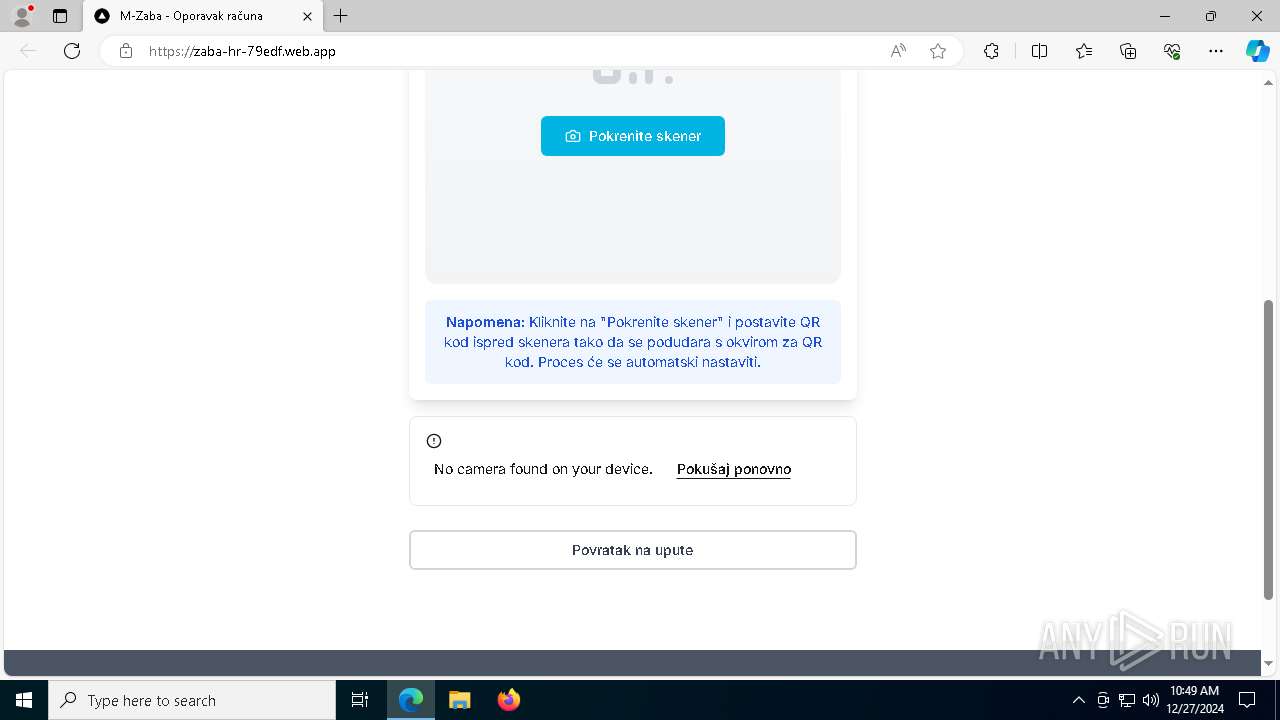The width and height of the screenshot is (1280, 720).
Task: Select the M-Zaba - Oporavak računa tab
Action: pos(203,16)
